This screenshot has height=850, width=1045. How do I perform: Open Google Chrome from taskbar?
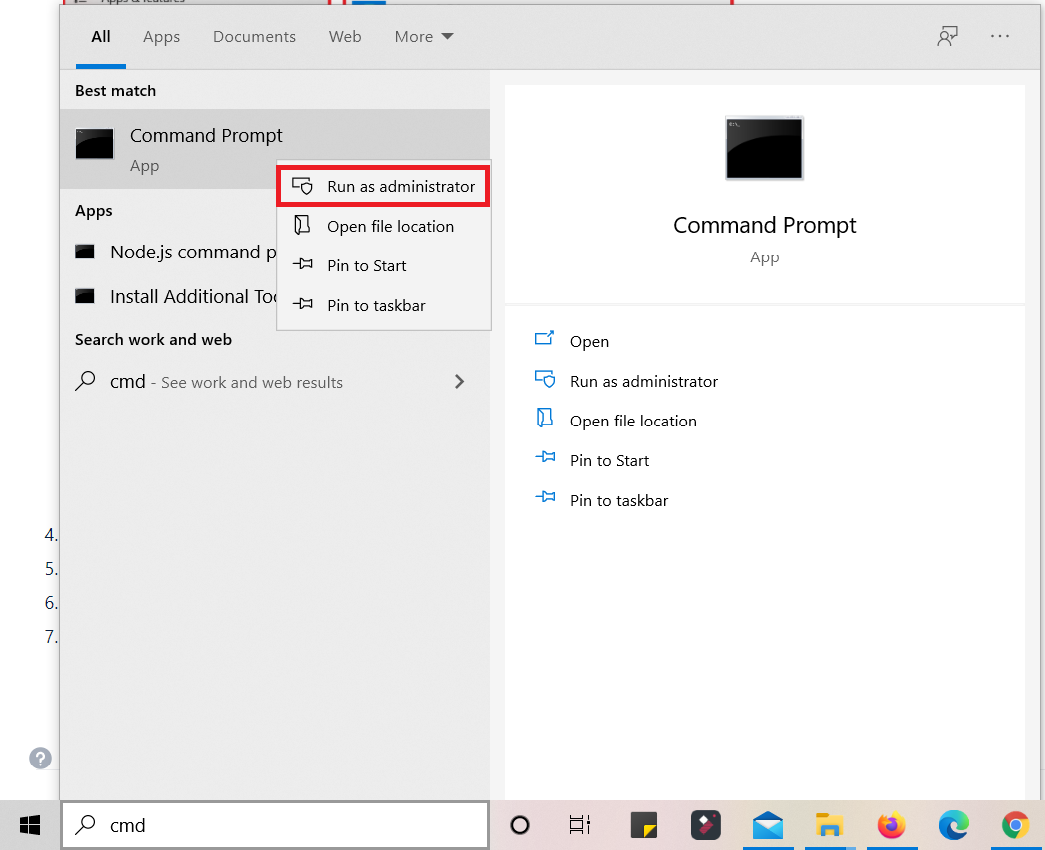tap(1015, 825)
